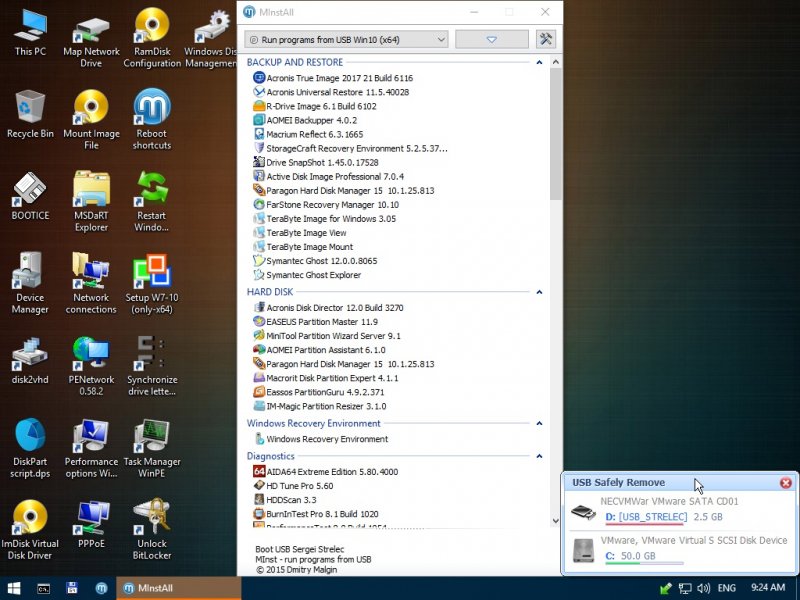Viewport: 800px width, 600px height.
Task: Select Windows Recovery Environment program entry
Action: 326,439
